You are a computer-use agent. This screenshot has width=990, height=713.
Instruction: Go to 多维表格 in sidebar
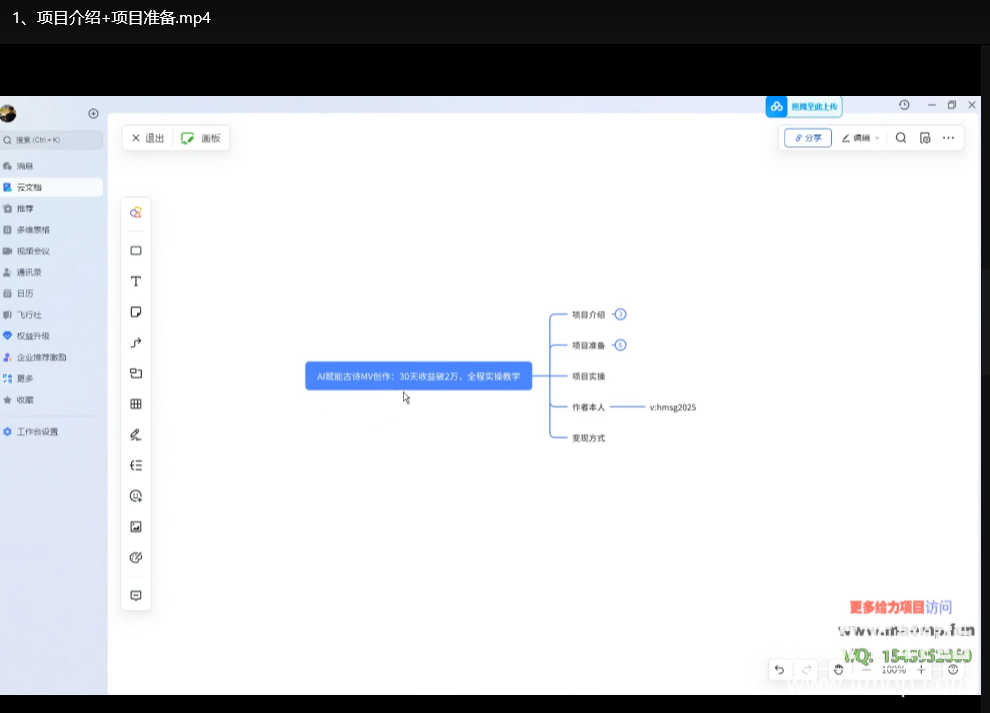33,230
